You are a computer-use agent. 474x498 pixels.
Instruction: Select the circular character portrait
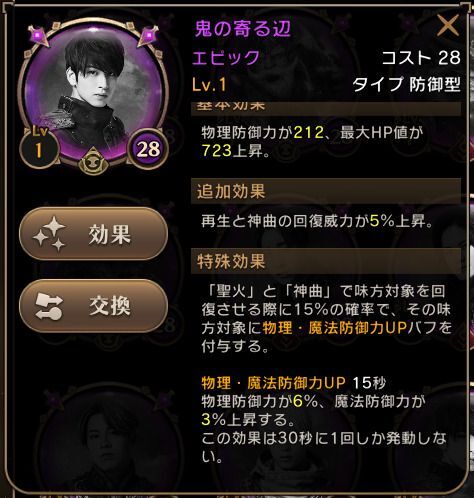click(x=93, y=92)
